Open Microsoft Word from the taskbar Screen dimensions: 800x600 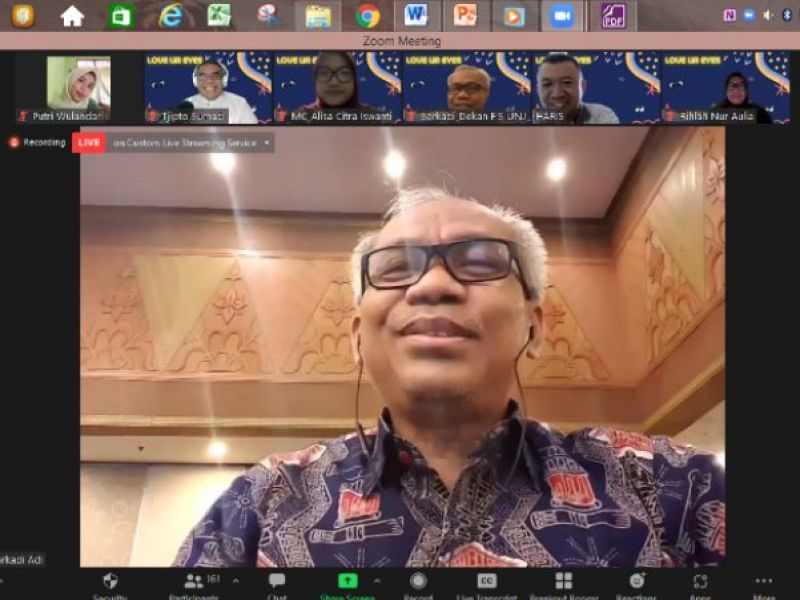click(416, 16)
